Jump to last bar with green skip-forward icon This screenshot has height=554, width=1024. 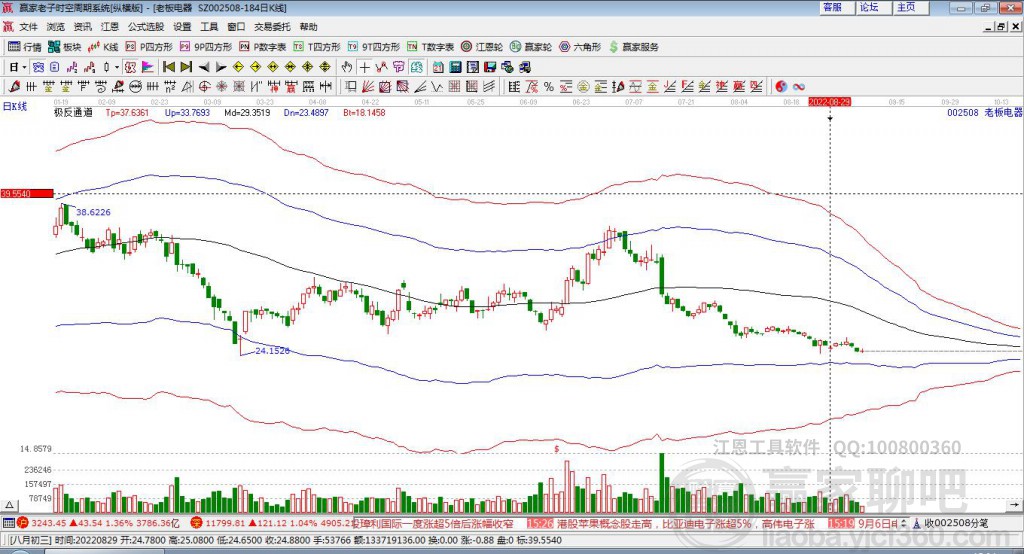(186, 67)
